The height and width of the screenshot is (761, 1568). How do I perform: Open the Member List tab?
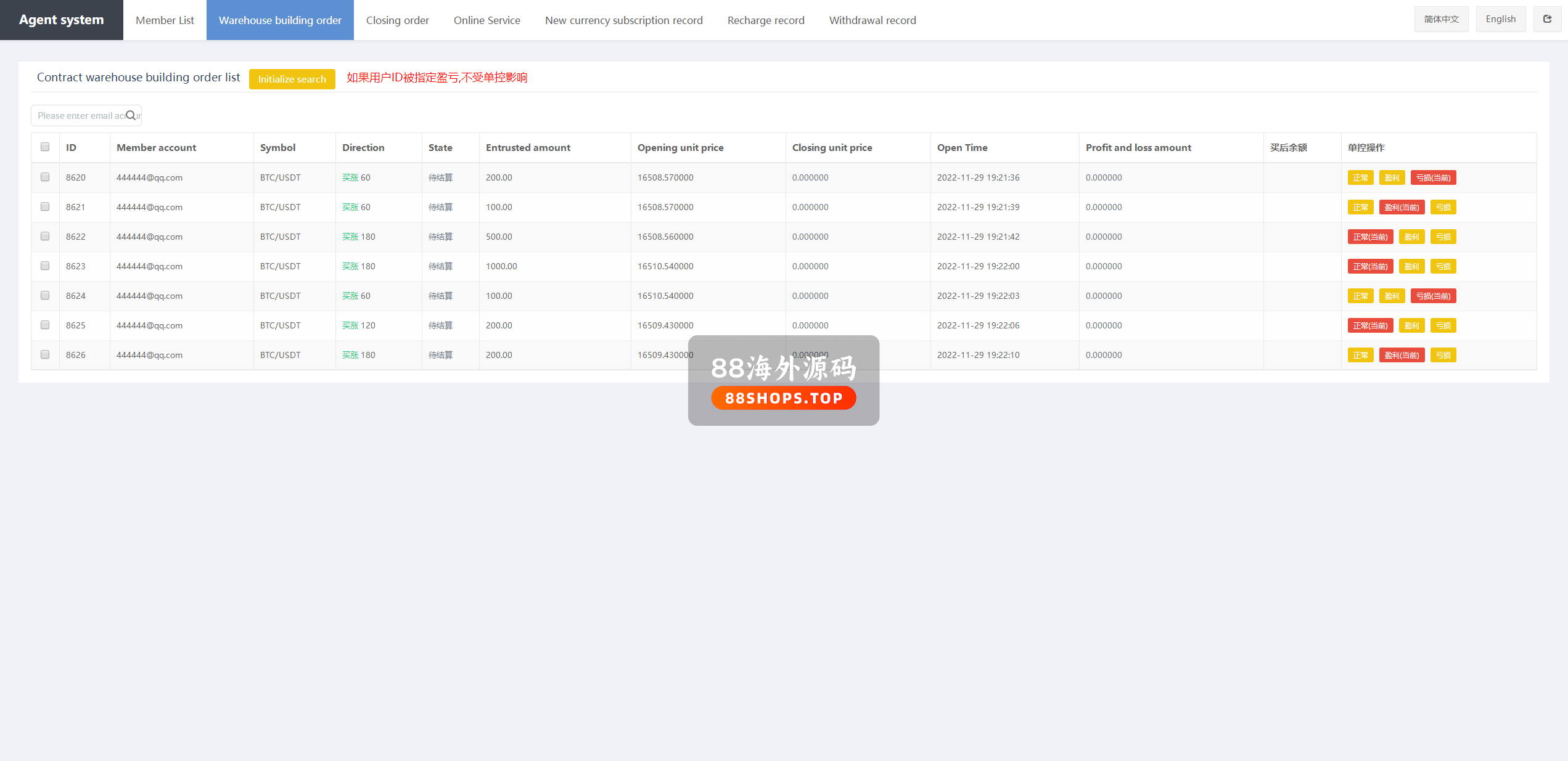pyautogui.click(x=165, y=20)
